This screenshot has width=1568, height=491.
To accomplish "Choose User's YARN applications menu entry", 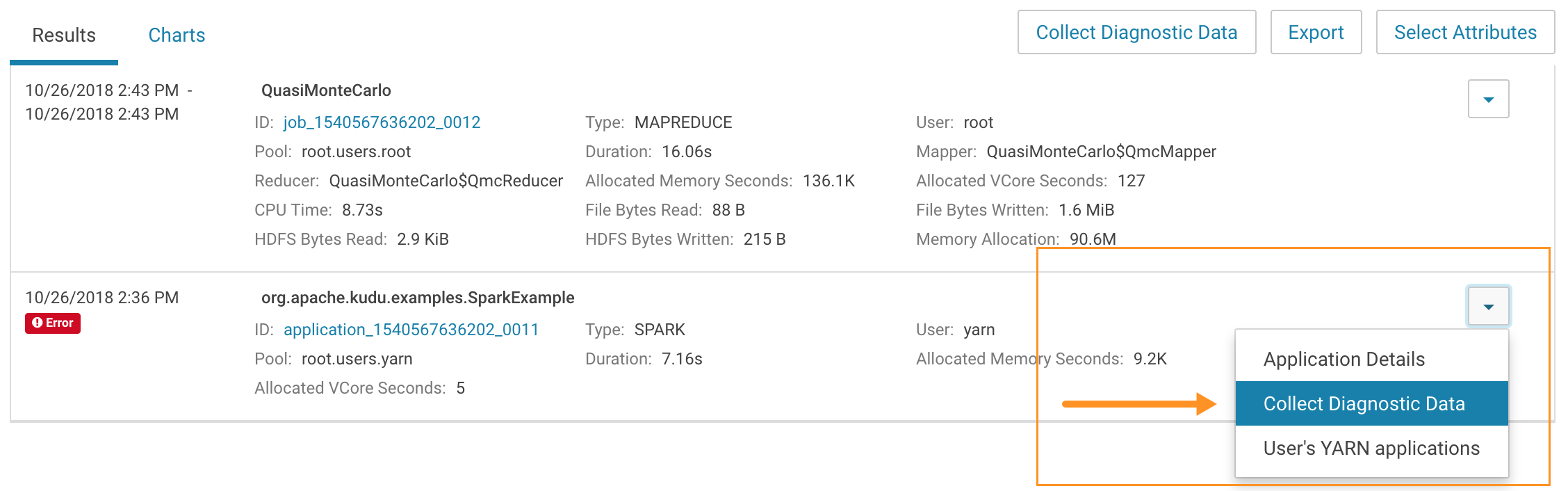I will pos(1371,449).
